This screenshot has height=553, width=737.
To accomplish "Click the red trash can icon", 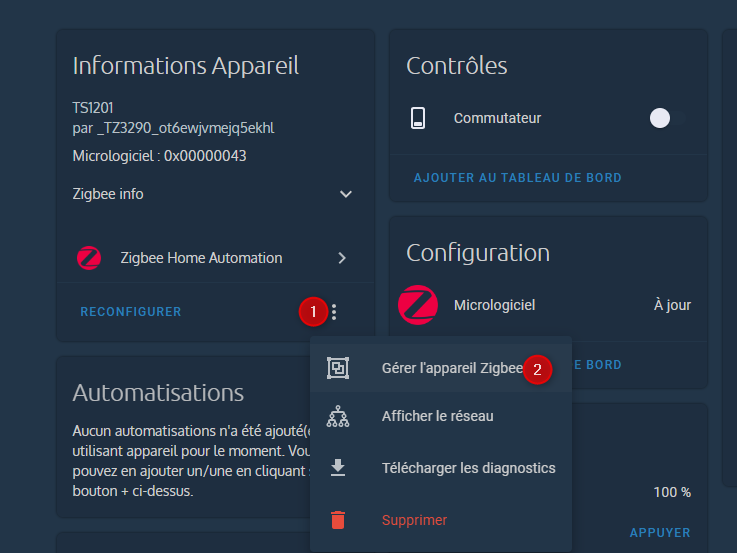I will tap(338, 520).
